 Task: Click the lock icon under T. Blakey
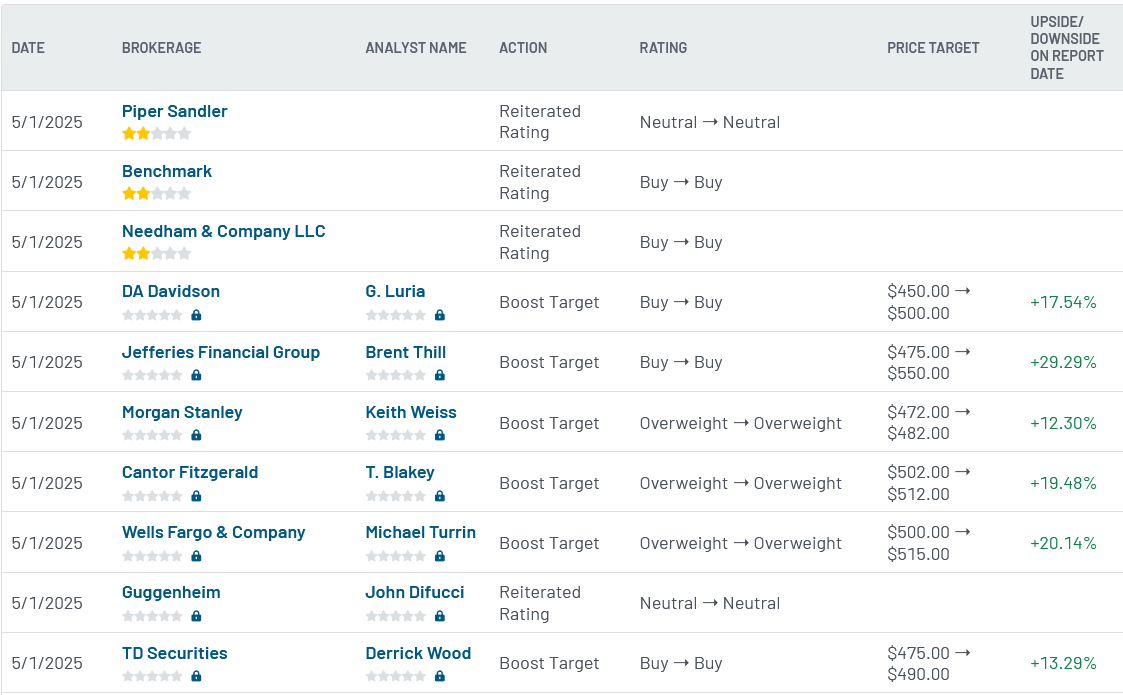(x=440, y=496)
